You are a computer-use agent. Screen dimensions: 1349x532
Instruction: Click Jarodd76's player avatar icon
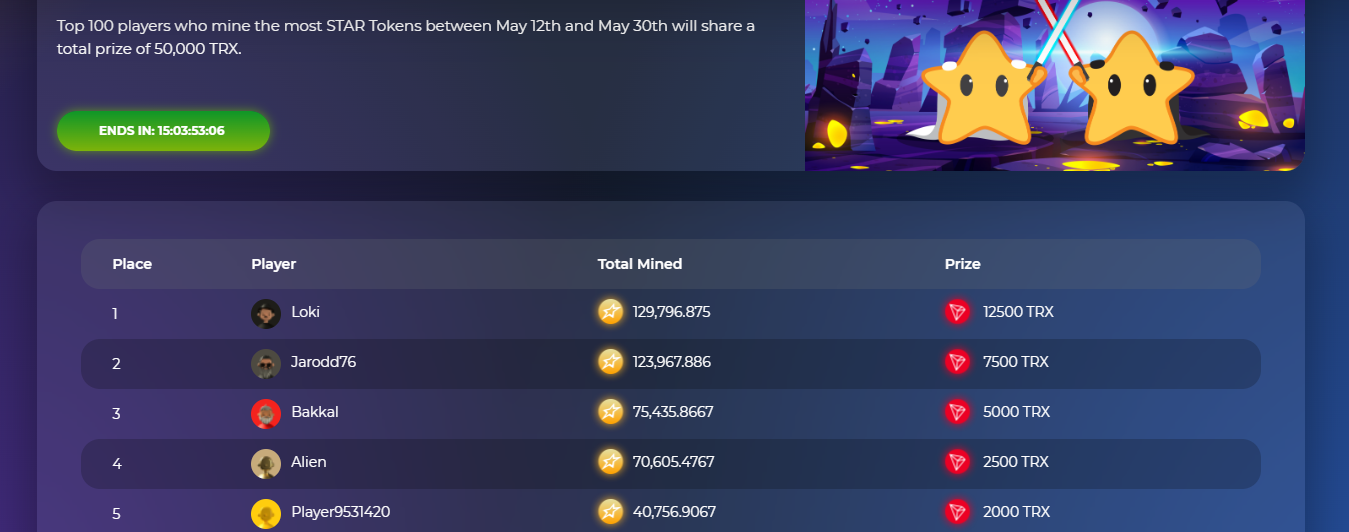(265, 363)
